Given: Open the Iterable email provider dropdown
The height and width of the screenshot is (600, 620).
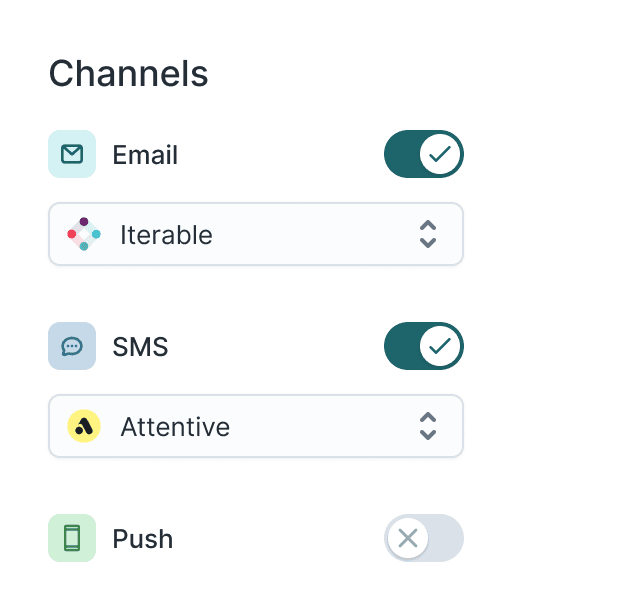Looking at the screenshot, I should (255, 234).
